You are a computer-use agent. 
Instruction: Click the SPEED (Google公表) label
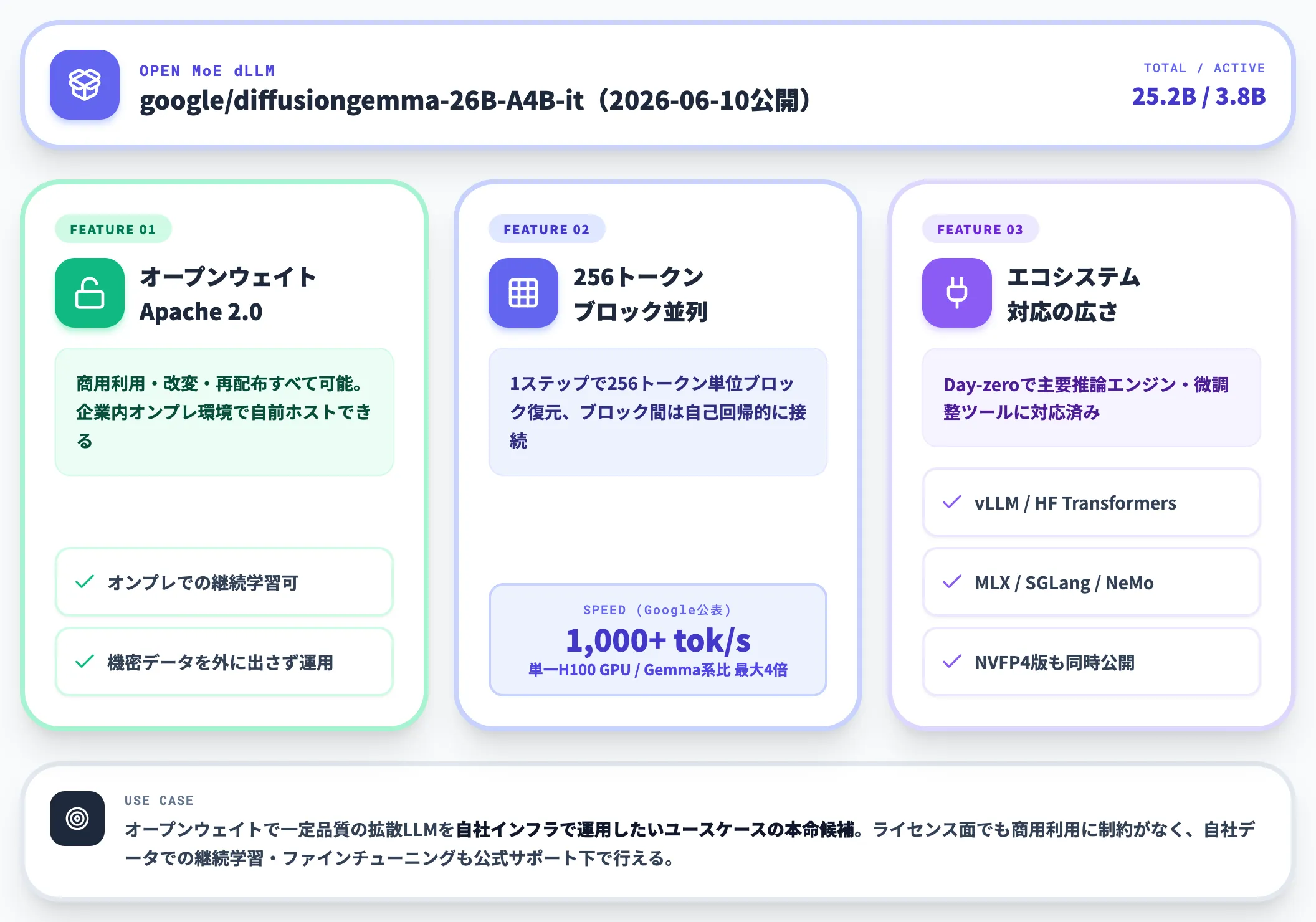pos(658,610)
